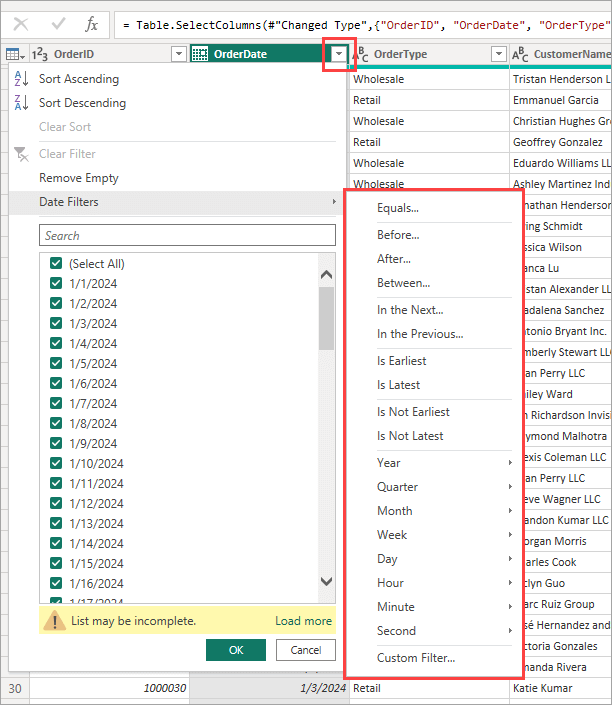Open the Hour filter submenu
The height and width of the screenshot is (705, 612).
coord(444,583)
